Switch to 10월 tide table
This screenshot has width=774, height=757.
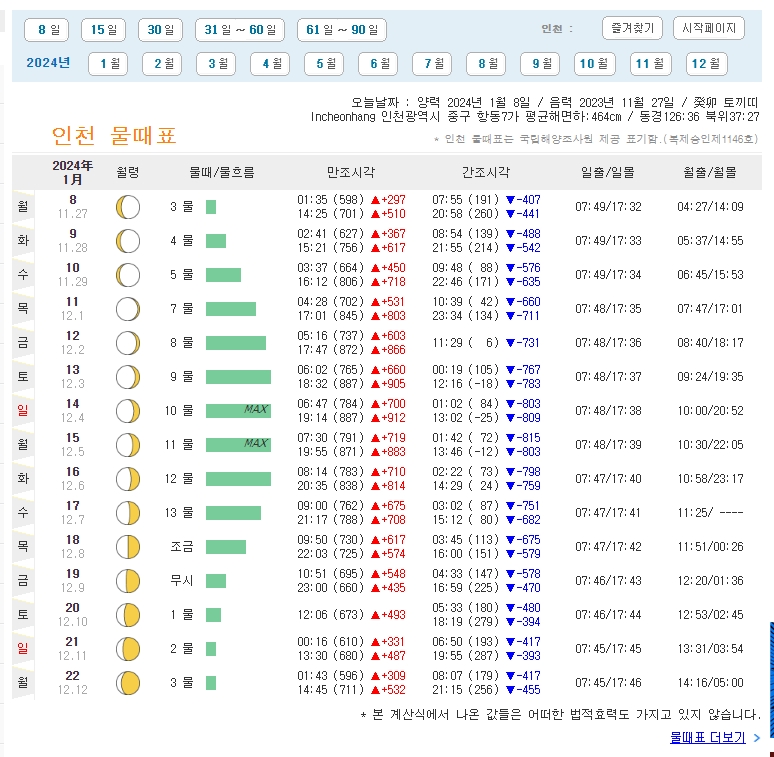pos(595,64)
